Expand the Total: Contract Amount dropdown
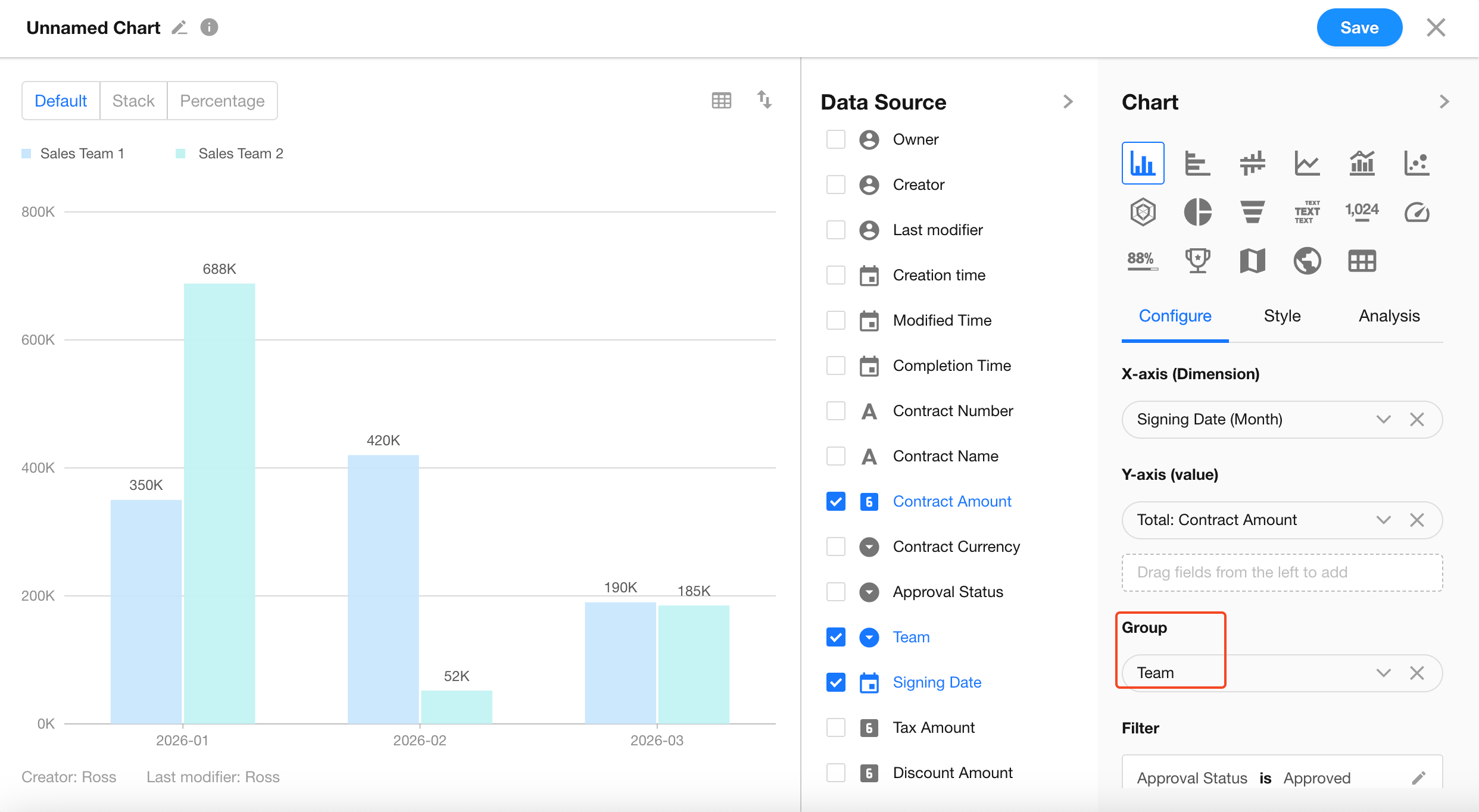The height and width of the screenshot is (812, 1479). (1383, 520)
